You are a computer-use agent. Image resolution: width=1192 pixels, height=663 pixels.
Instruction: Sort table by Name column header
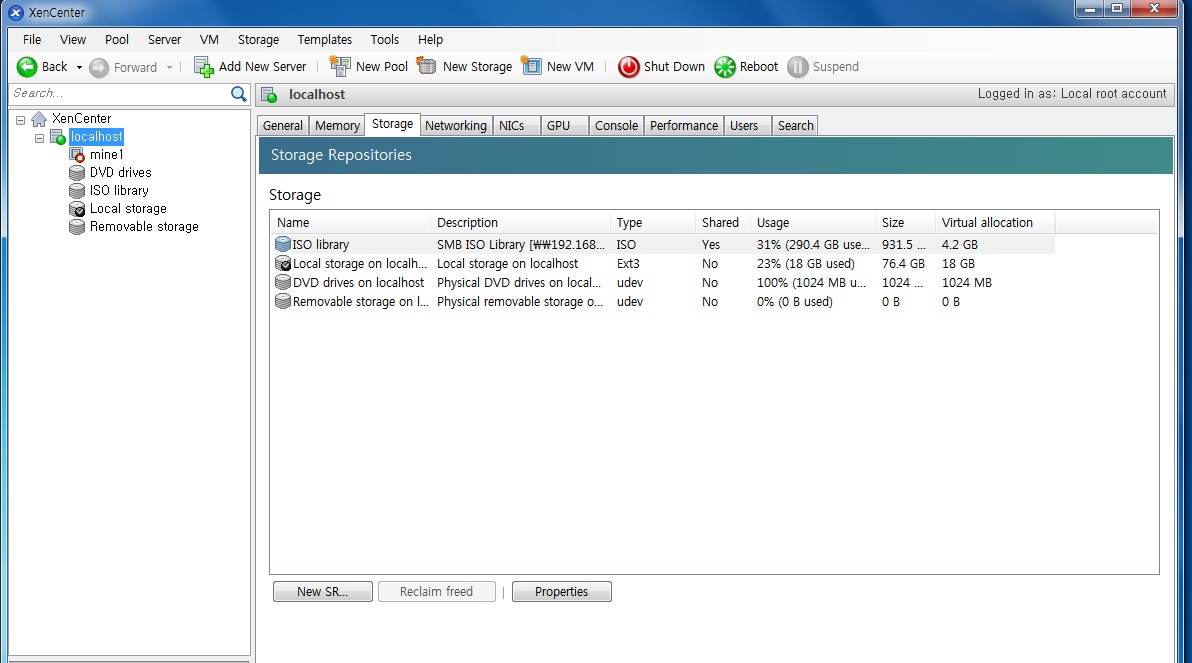click(x=350, y=223)
